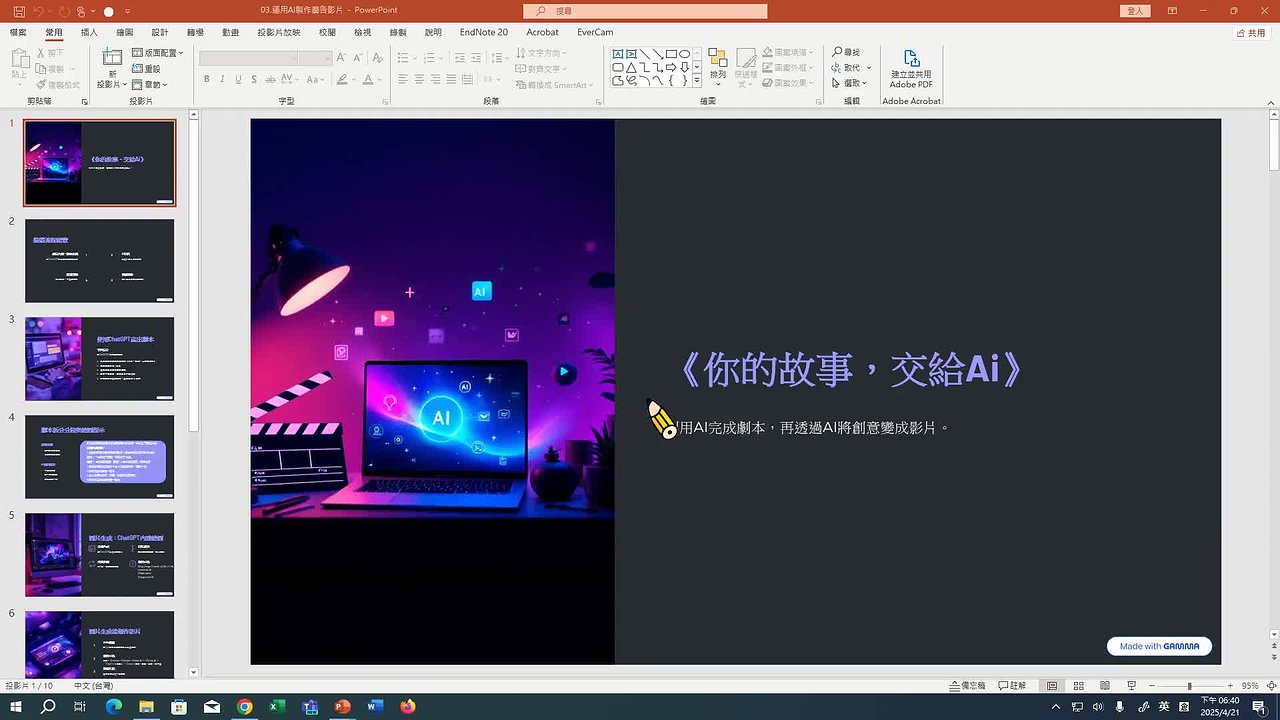Open Word from the taskbar
1280x720 pixels.
(x=375, y=706)
